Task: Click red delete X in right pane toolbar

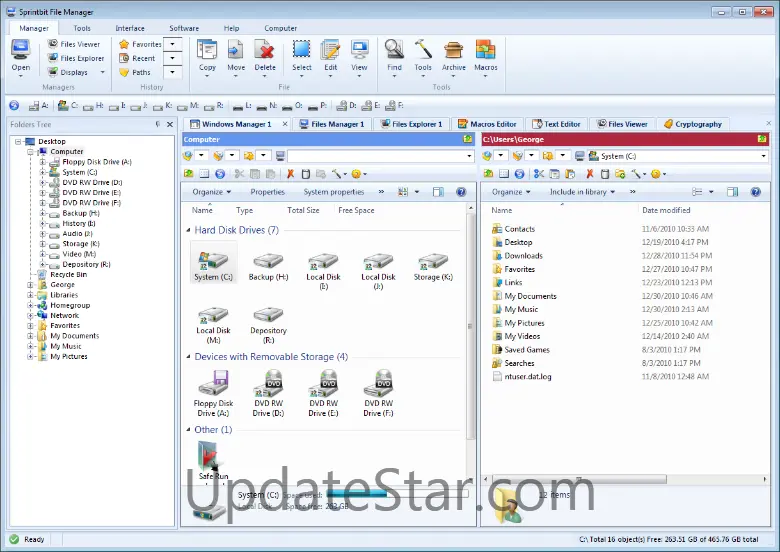Action: coord(589,174)
